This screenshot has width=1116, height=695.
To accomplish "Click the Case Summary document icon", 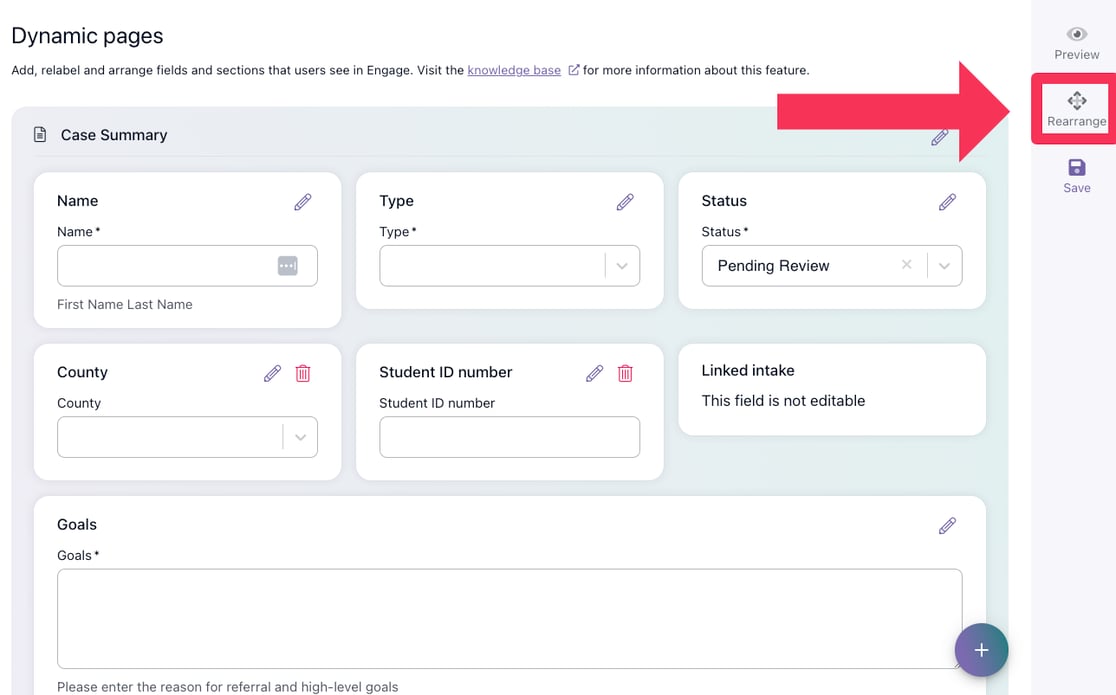I will [40, 135].
